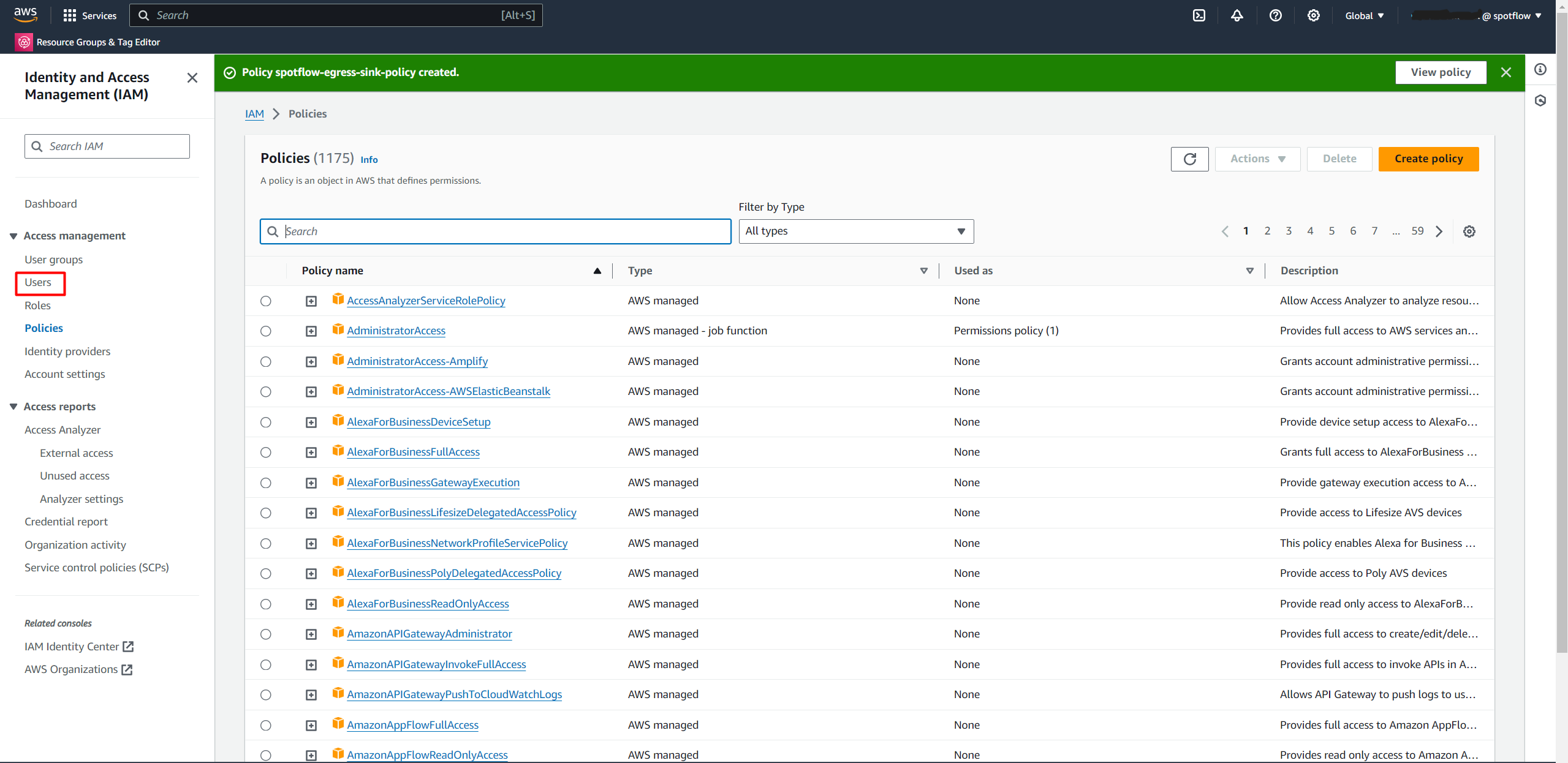Open the Used as column filter arrow
This screenshot has width=1568, height=763.
pos(1249,271)
